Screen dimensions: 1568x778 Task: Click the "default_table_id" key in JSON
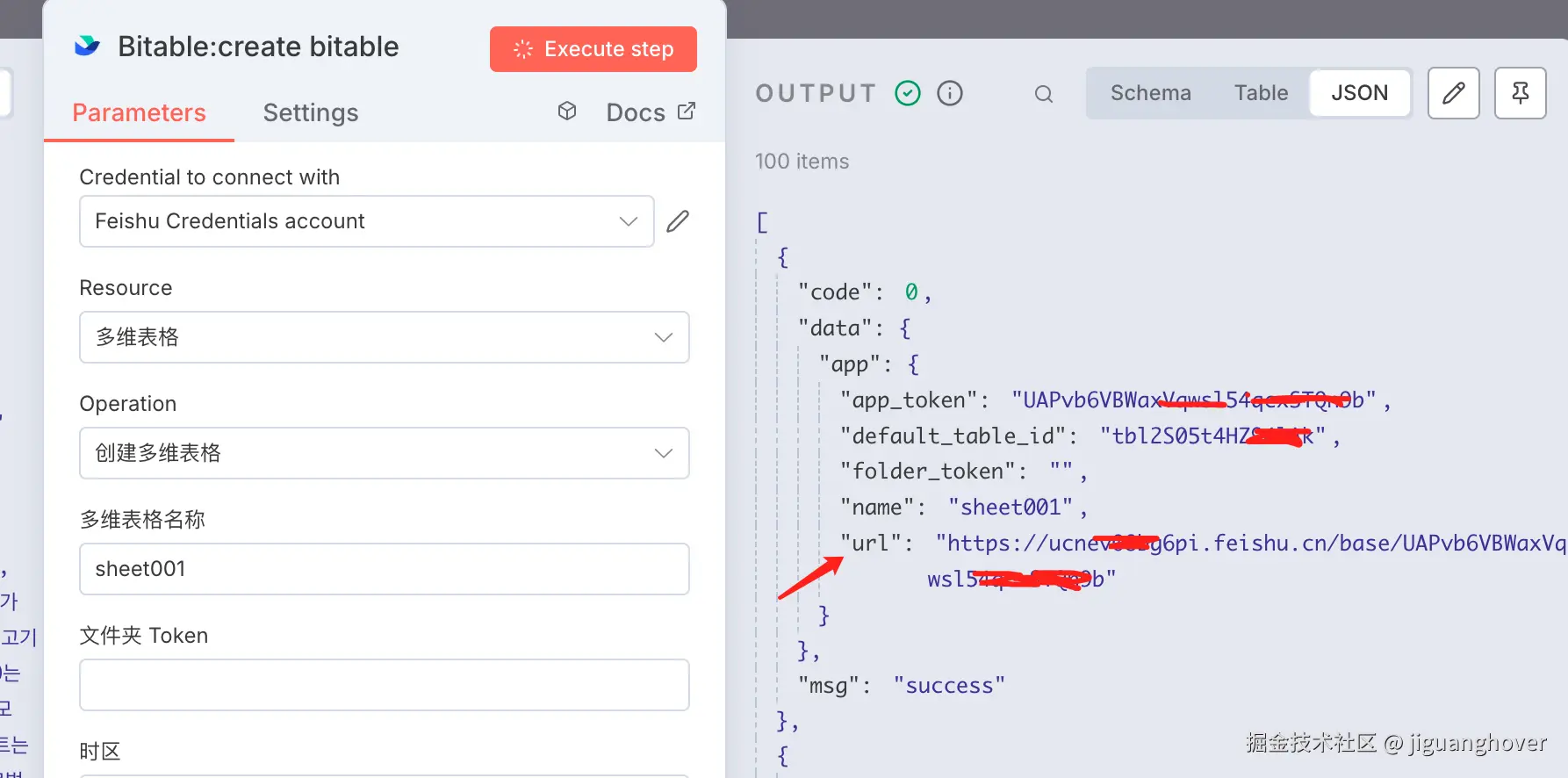pos(953,436)
